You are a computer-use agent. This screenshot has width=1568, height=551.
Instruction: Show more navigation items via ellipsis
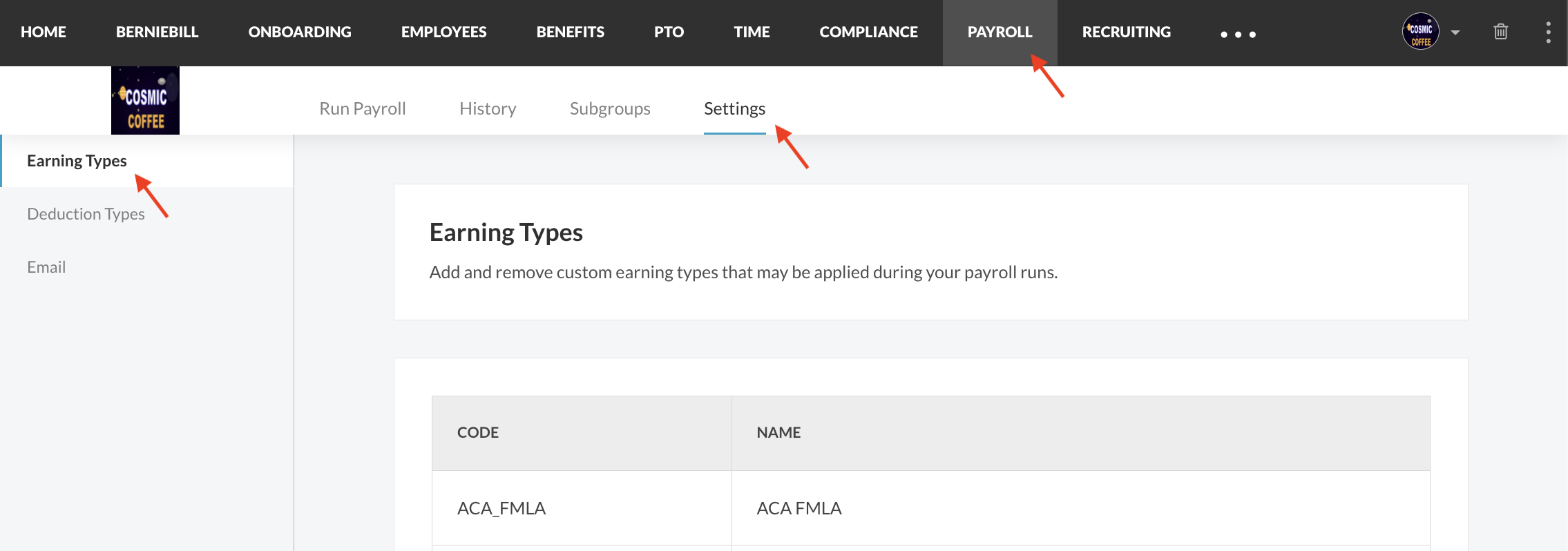pyautogui.click(x=1238, y=34)
